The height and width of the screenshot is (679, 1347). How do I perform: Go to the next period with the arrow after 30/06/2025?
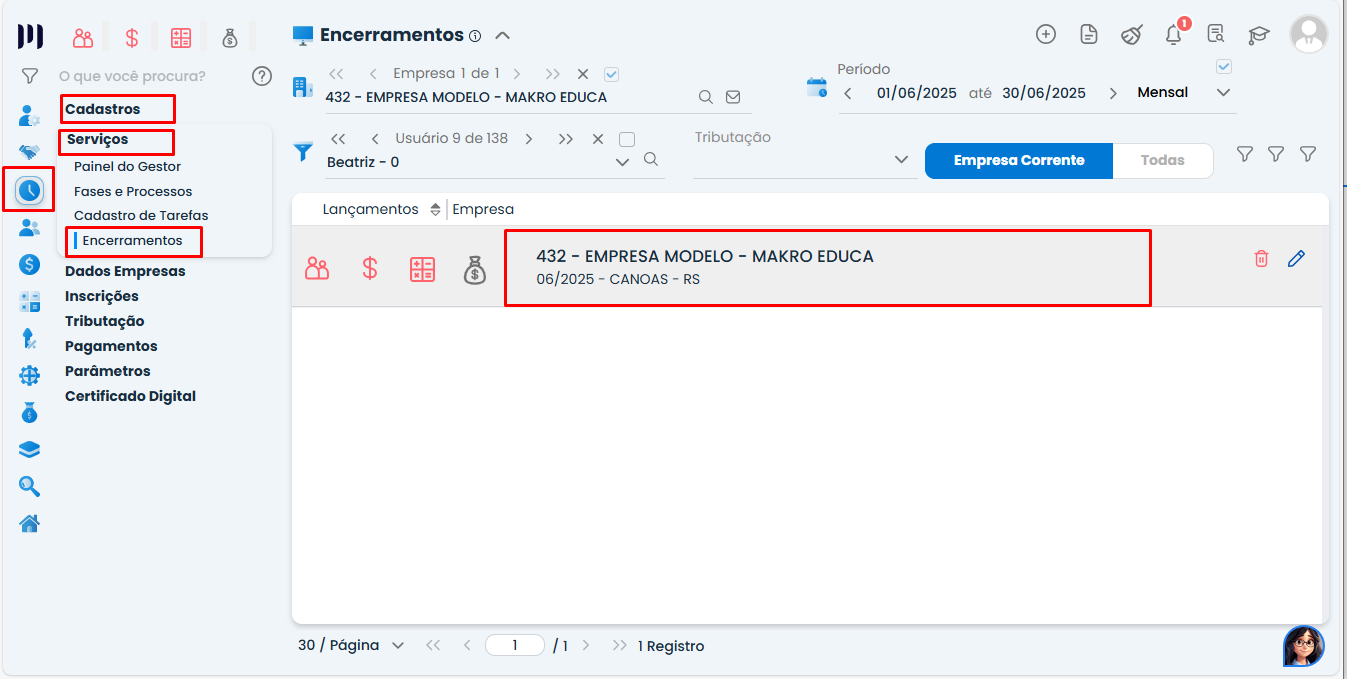[1113, 93]
